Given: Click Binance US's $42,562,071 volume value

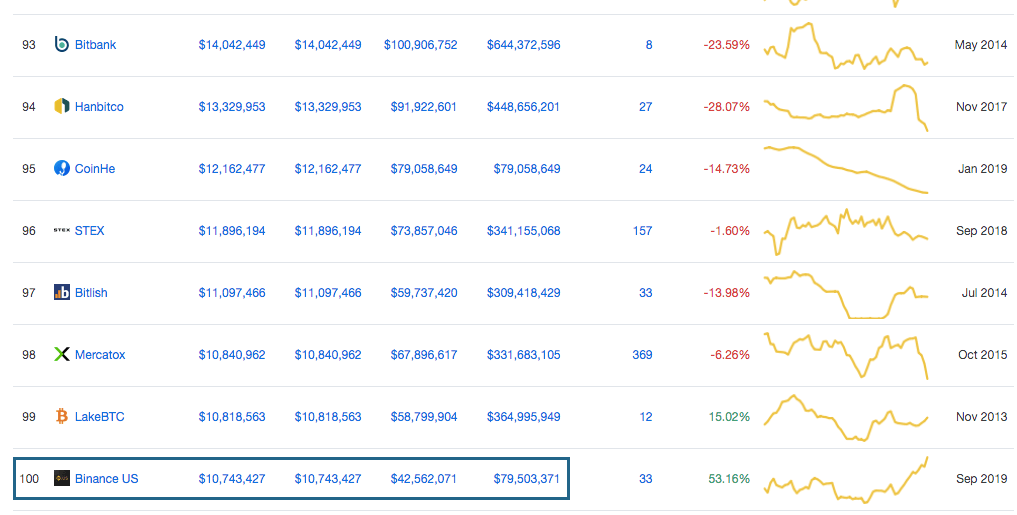Looking at the screenshot, I should coord(424,479).
